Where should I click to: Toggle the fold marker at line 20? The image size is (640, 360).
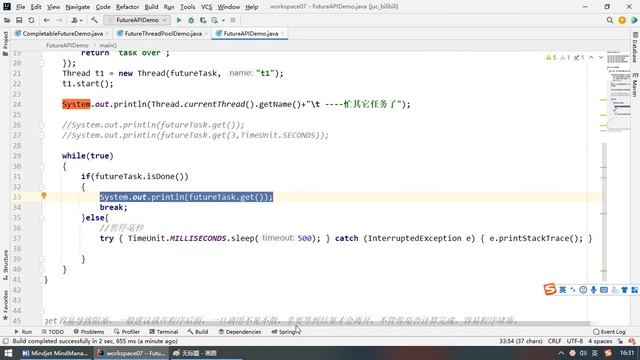pyautogui.click(x=42, y=63)
